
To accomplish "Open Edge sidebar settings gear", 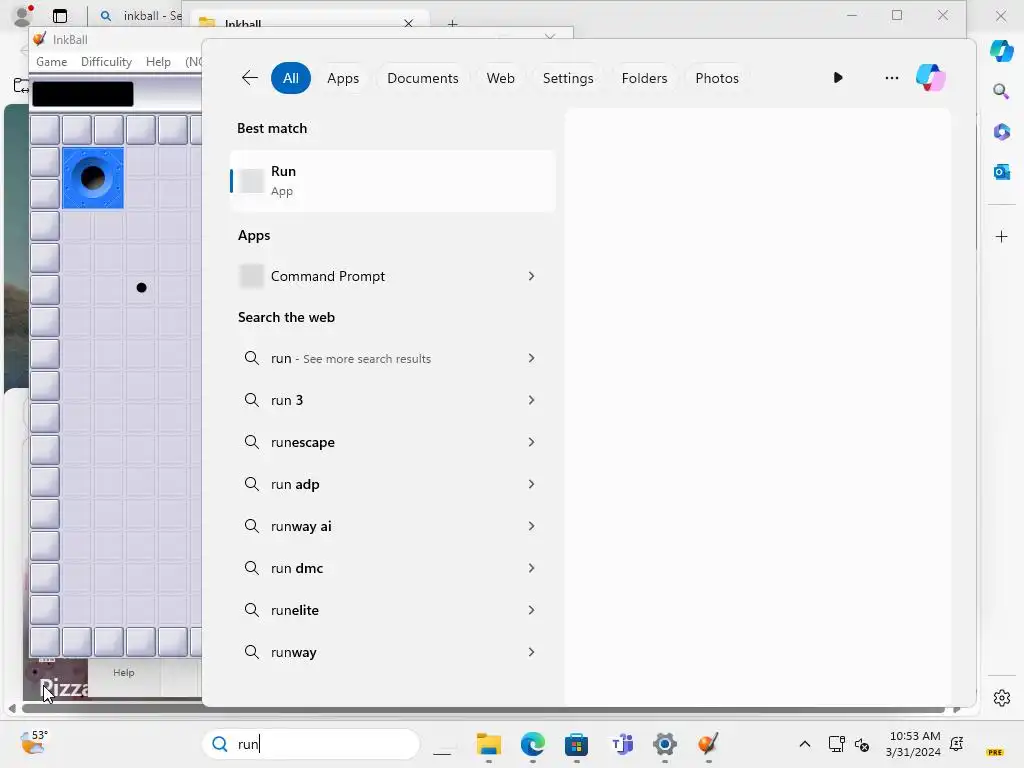I will pyautogui.click(x=1002, y=698).
